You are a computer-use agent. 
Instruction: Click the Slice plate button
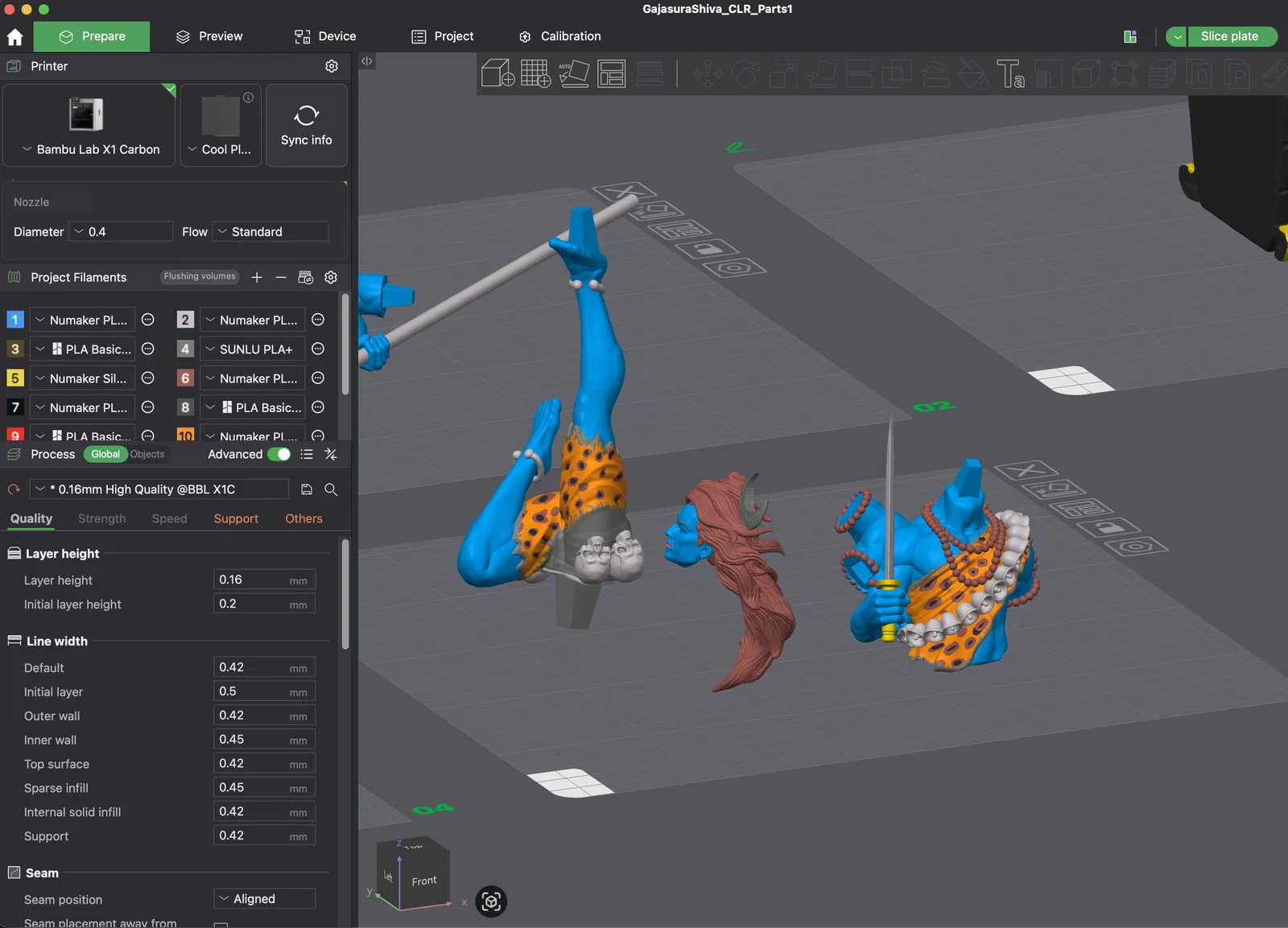[x=1232, y=36]
